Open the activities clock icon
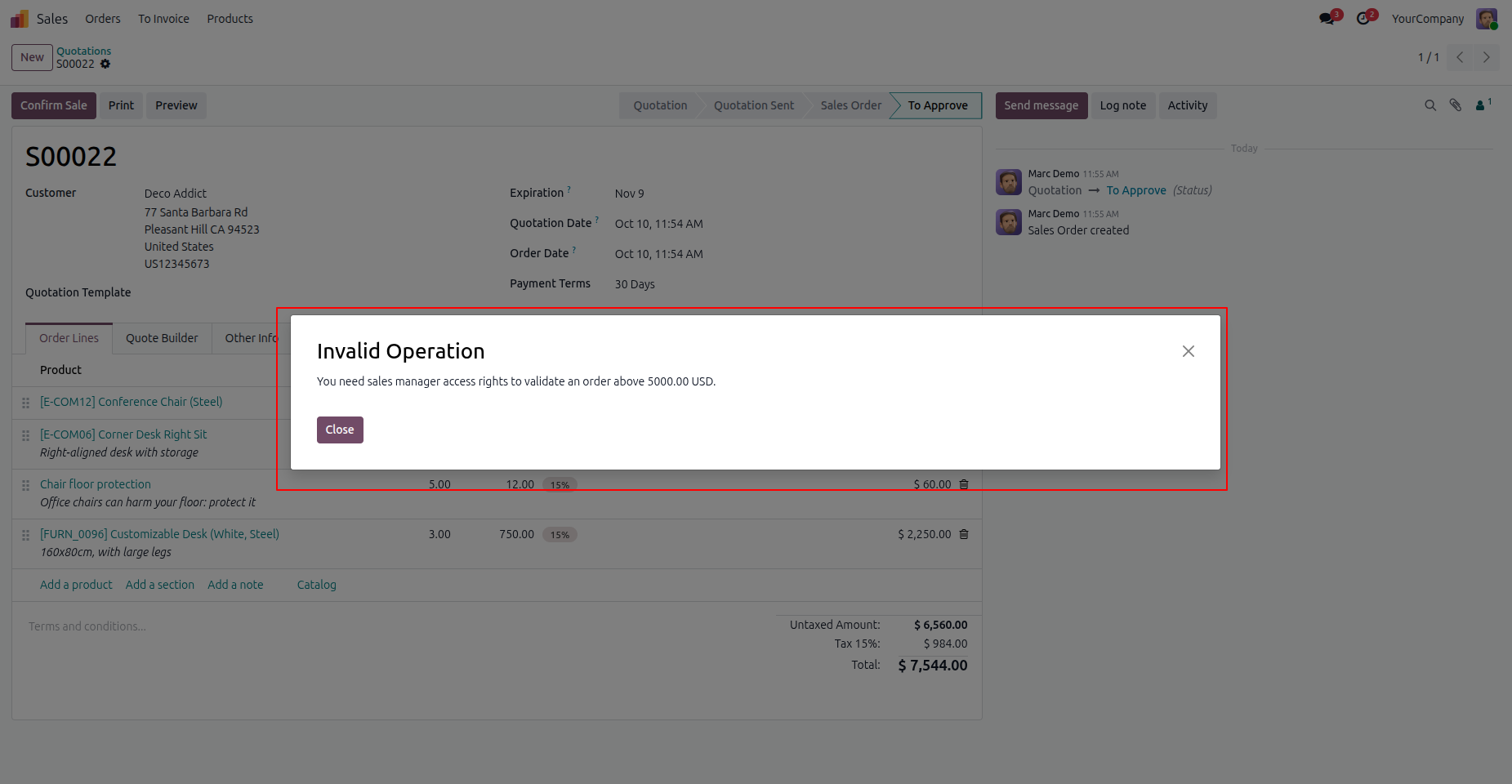Screen dimensions: 1512x784 click(x=1365, y=18)
